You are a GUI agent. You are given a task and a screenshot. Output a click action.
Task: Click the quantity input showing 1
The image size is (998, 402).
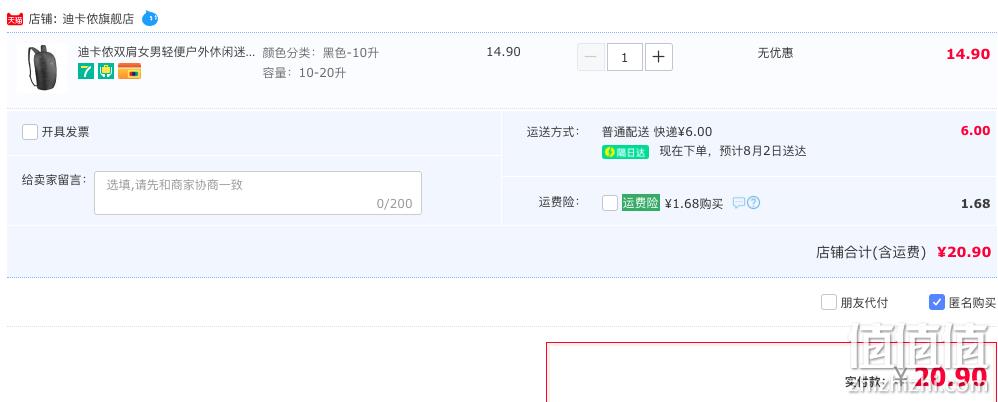[x=624, y=57]
